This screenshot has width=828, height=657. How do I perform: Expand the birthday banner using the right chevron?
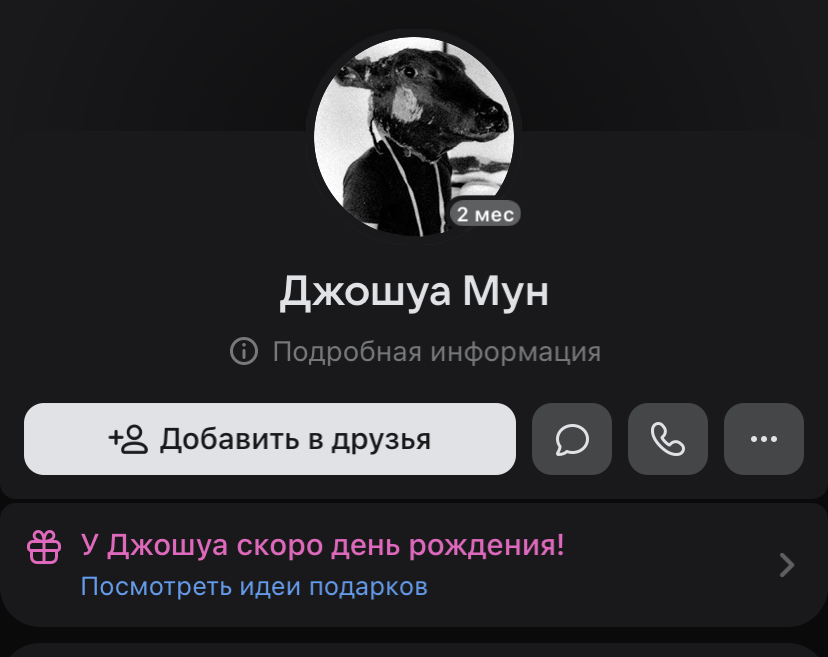[787, 565]
